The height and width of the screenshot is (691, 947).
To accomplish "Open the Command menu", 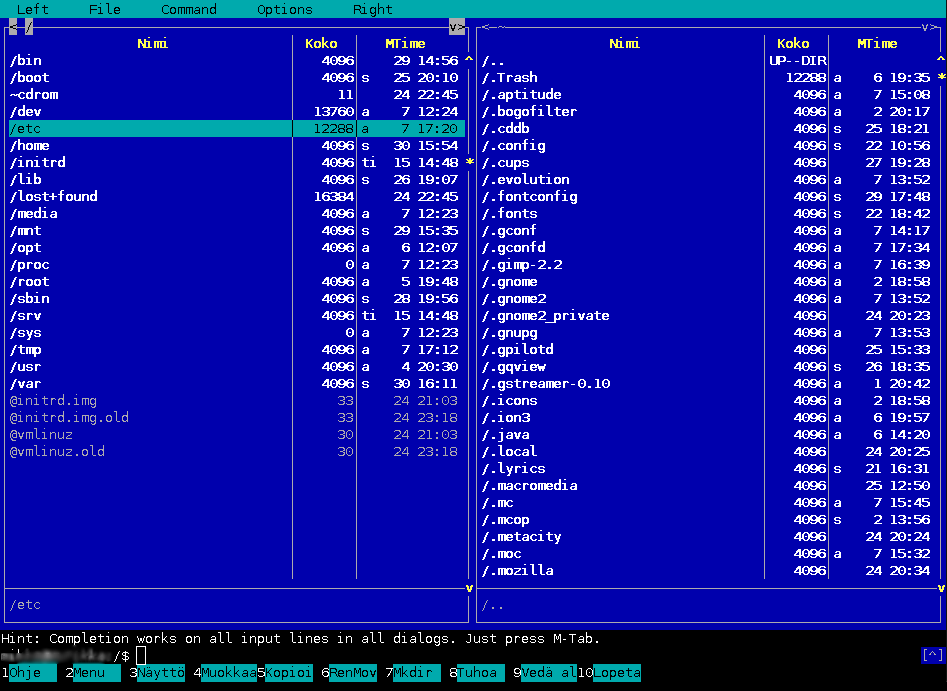I will coord(188,9).
